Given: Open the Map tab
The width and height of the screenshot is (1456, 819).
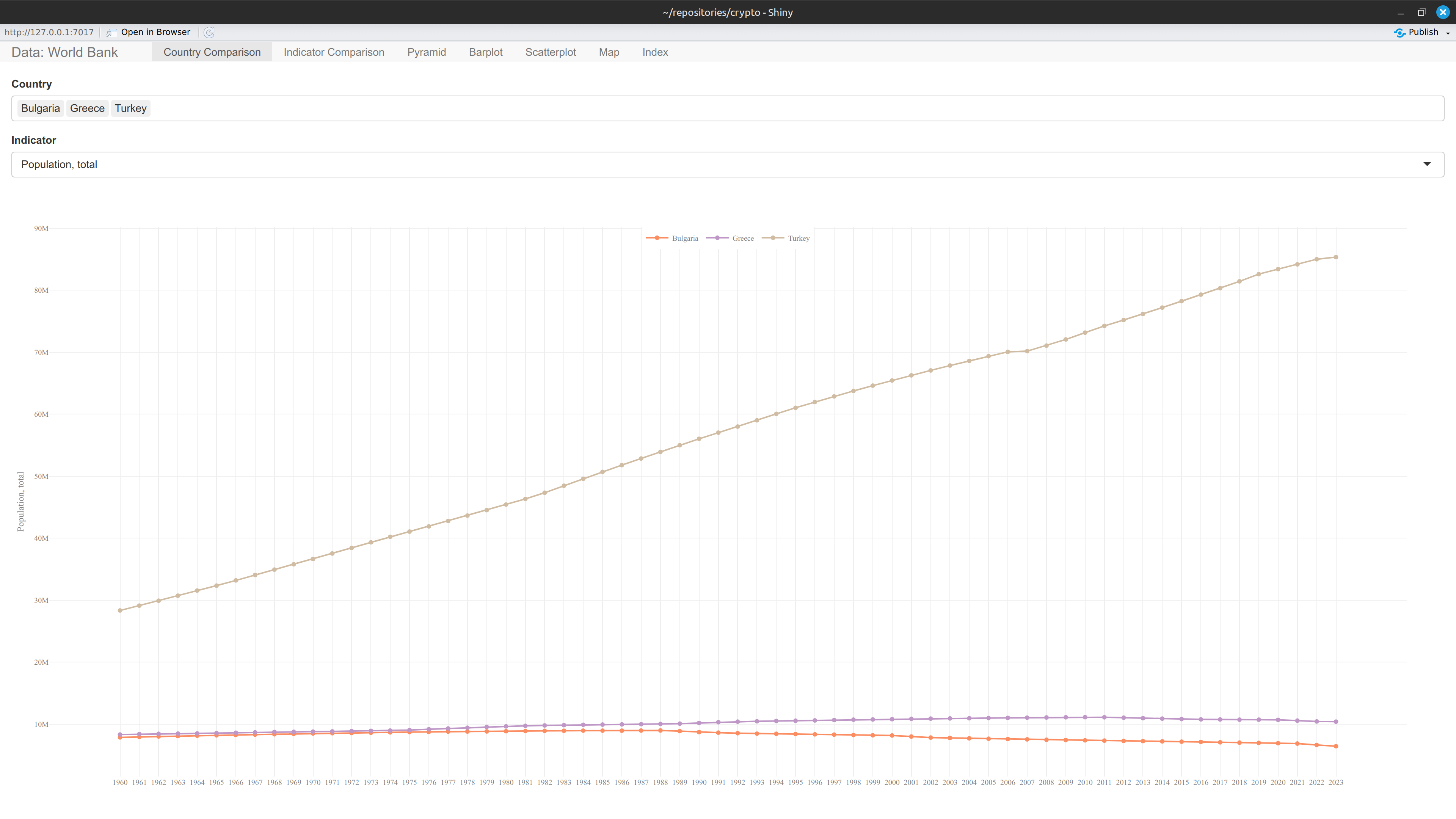Looking at the screenshot, I should pyautogui.click(x=609, y=52).
